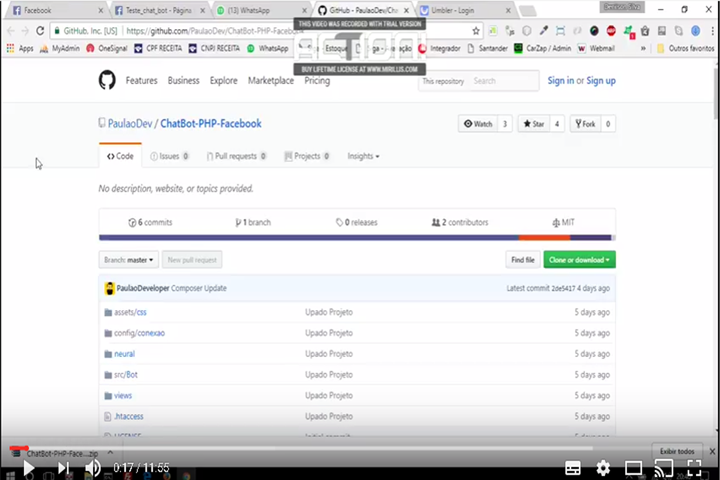The height and width of the screenshot is (480, 720).
Task: Open the neural folder
Action: (124, 354)
